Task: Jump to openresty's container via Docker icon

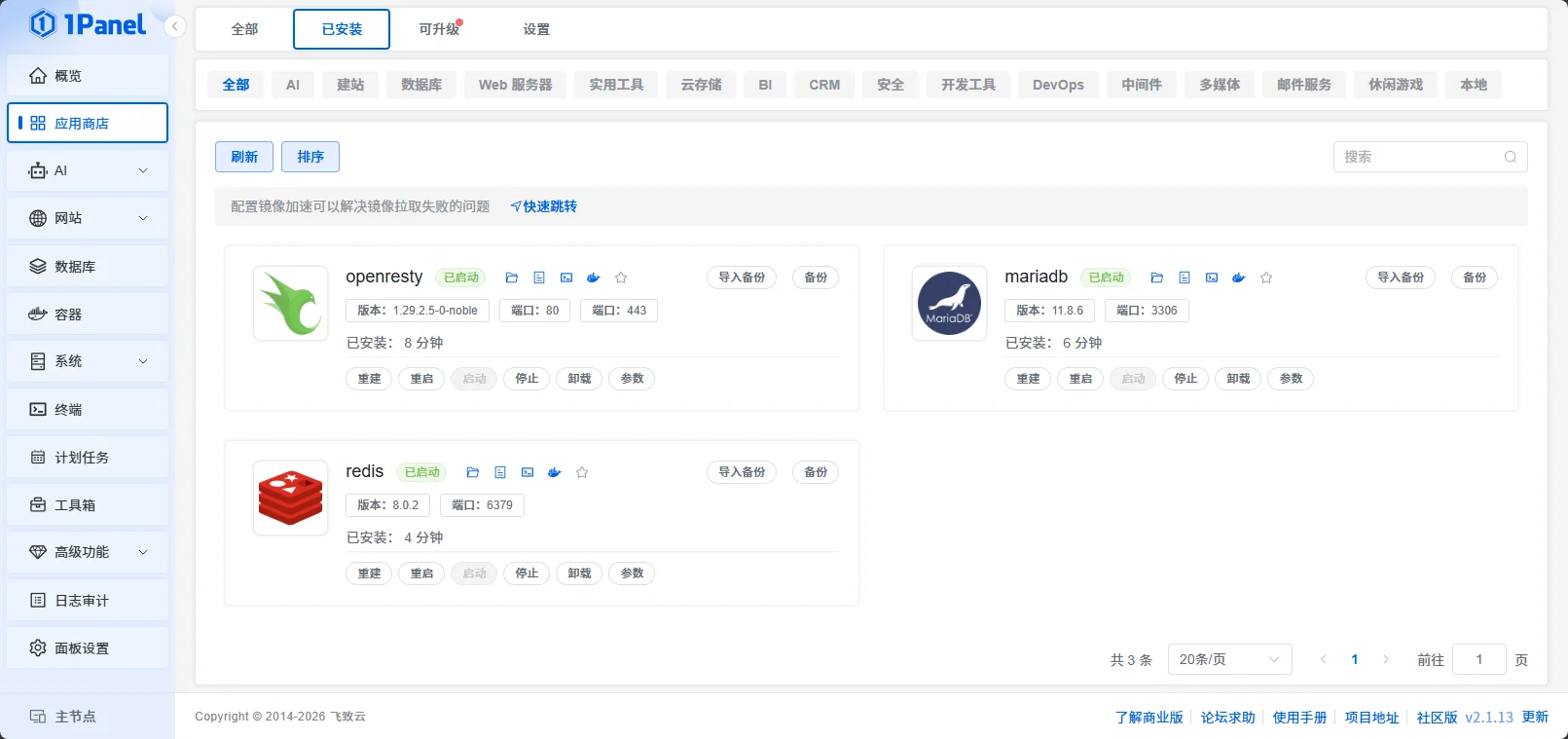Action: coord(594,277)
